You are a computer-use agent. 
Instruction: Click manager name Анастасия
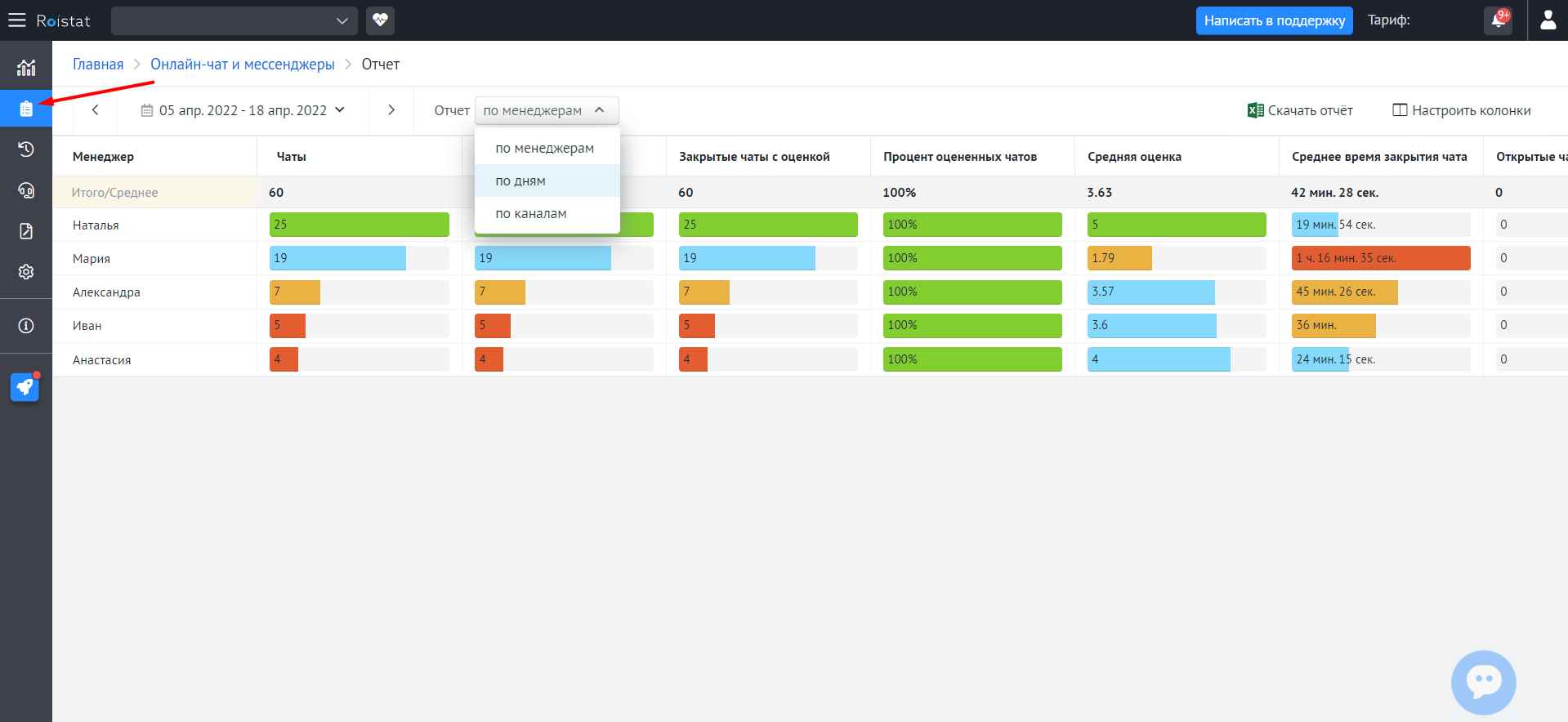tap(102, 360)
